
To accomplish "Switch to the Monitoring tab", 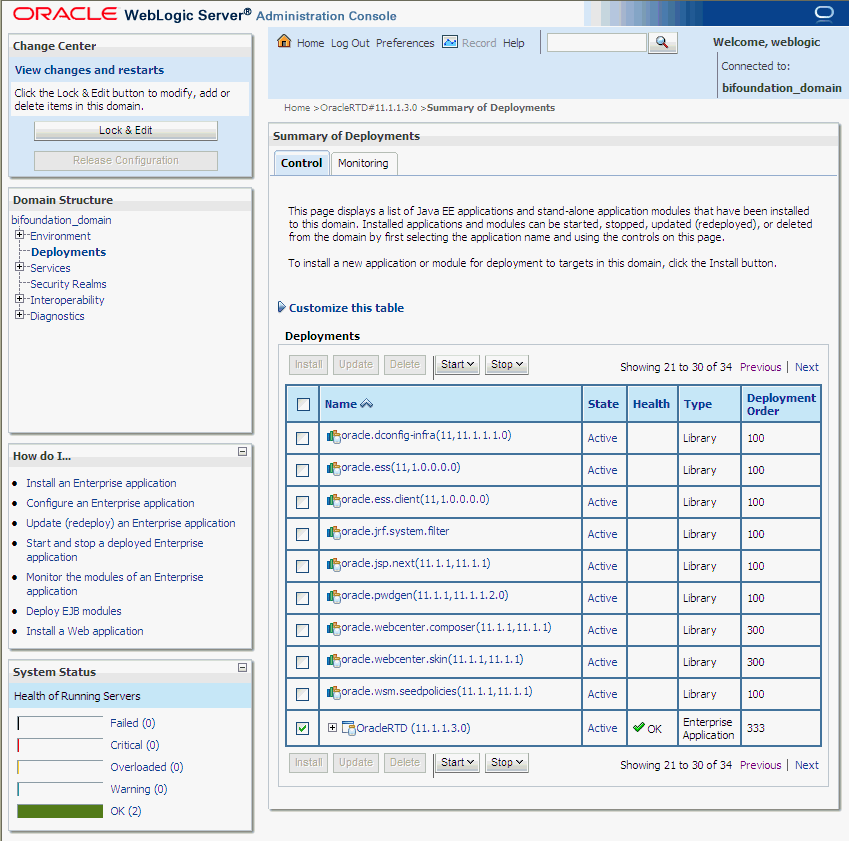I will click(363, 162).
